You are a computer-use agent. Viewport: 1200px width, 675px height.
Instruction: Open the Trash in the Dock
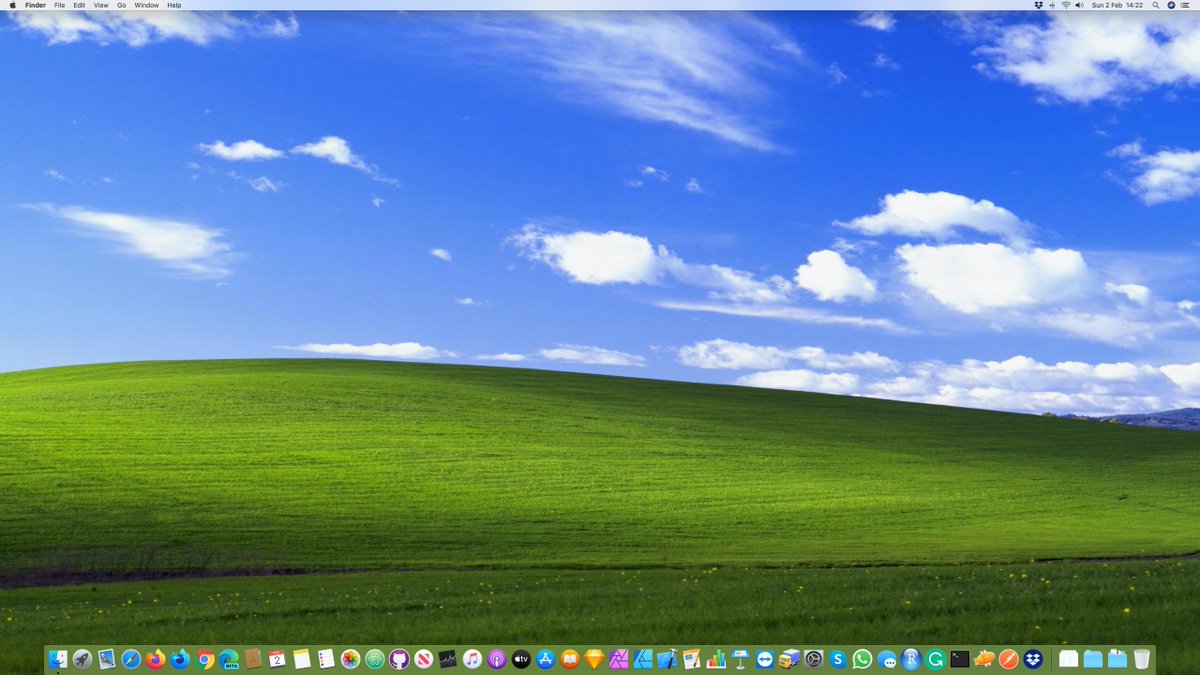pos(1142,659)
